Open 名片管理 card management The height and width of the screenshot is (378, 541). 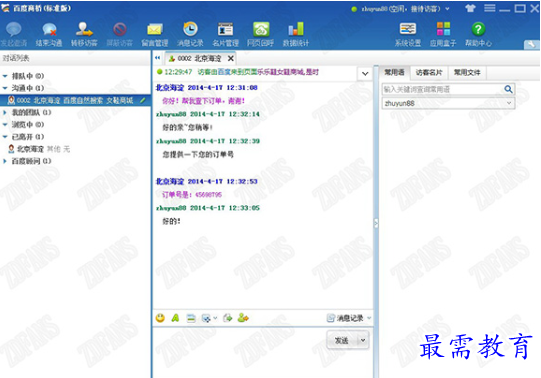coord(225,34)
